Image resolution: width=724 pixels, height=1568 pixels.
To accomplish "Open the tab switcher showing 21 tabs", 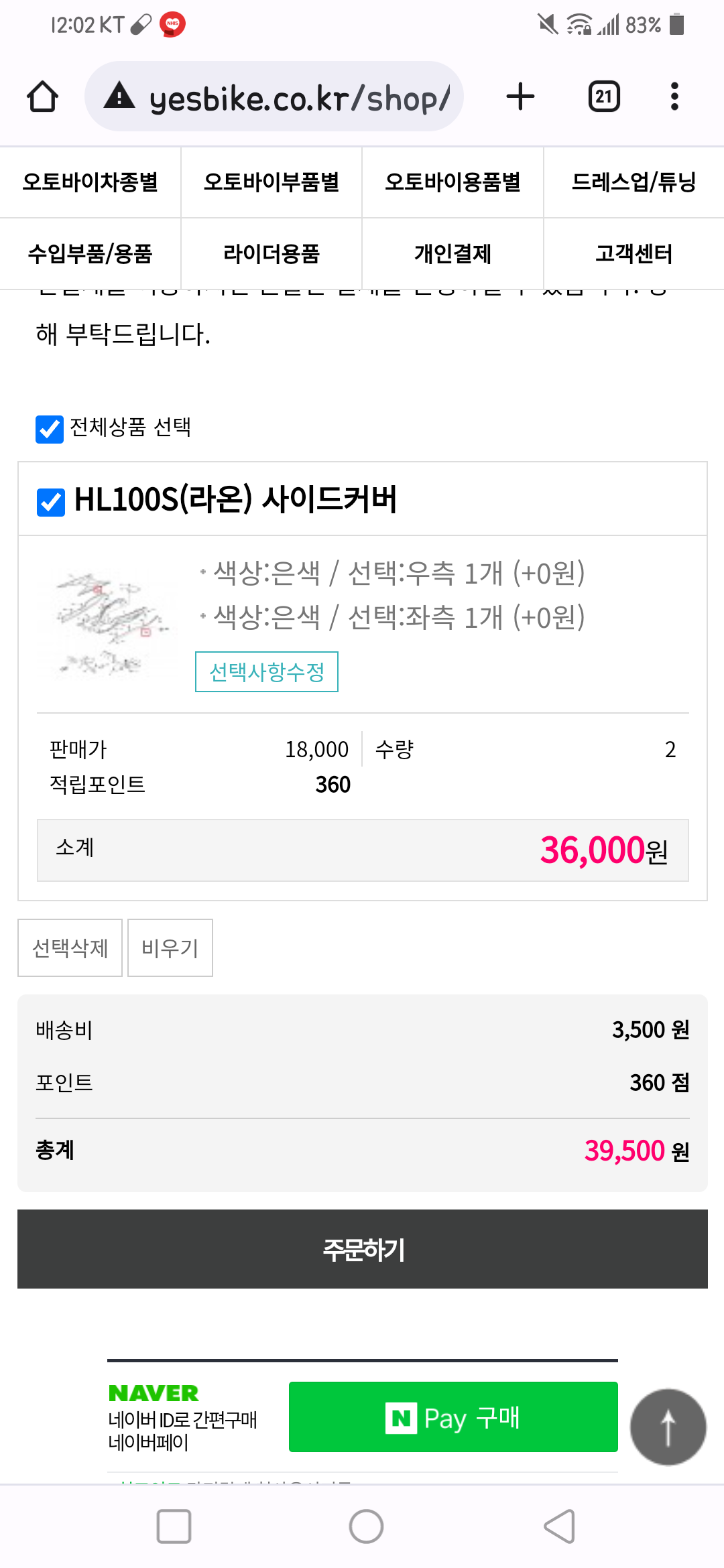I will point(604,96).
